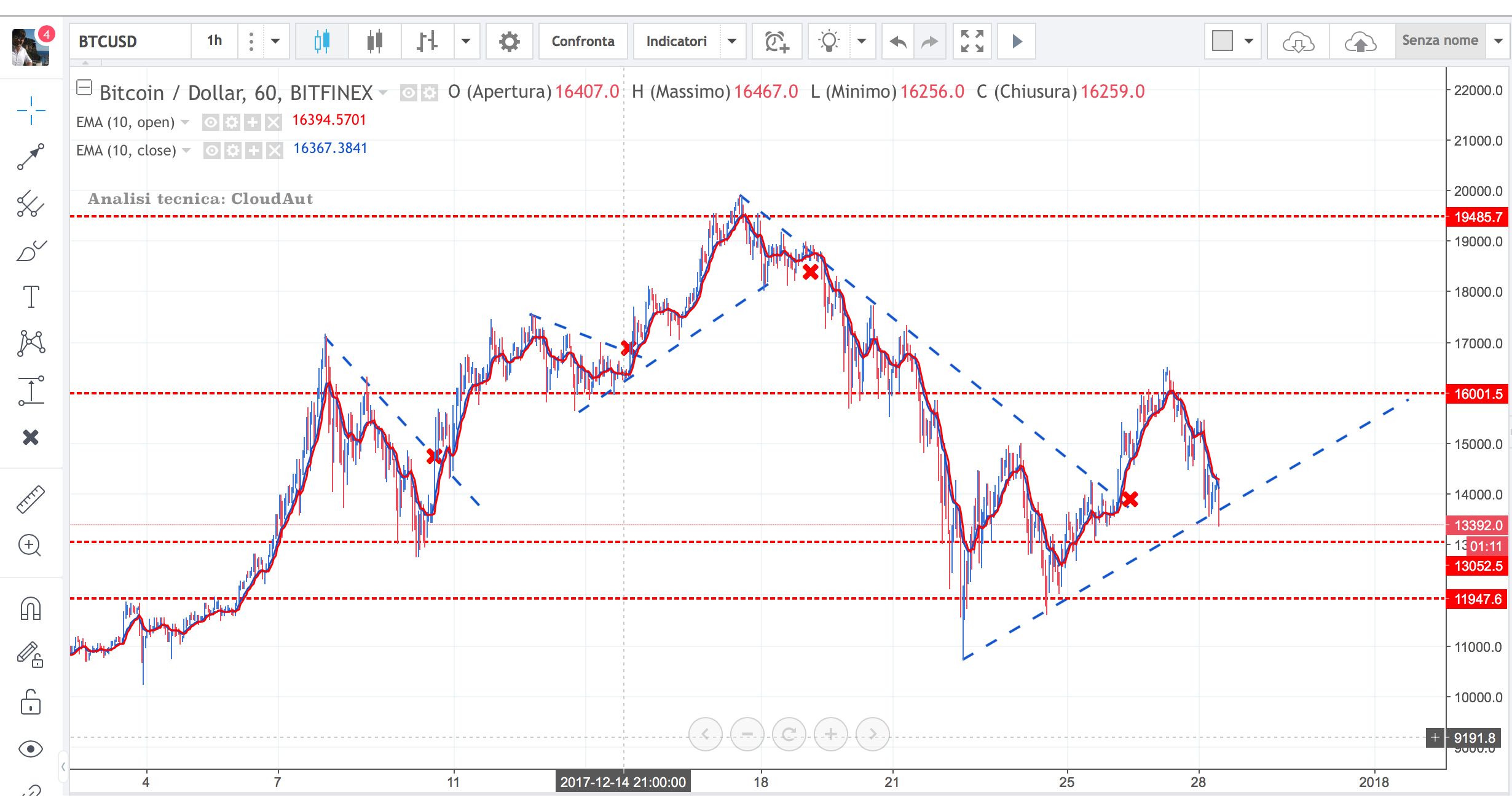Rename the Senza nome layout
The image size is (1512, 811).
click(x=1440, y=41)
